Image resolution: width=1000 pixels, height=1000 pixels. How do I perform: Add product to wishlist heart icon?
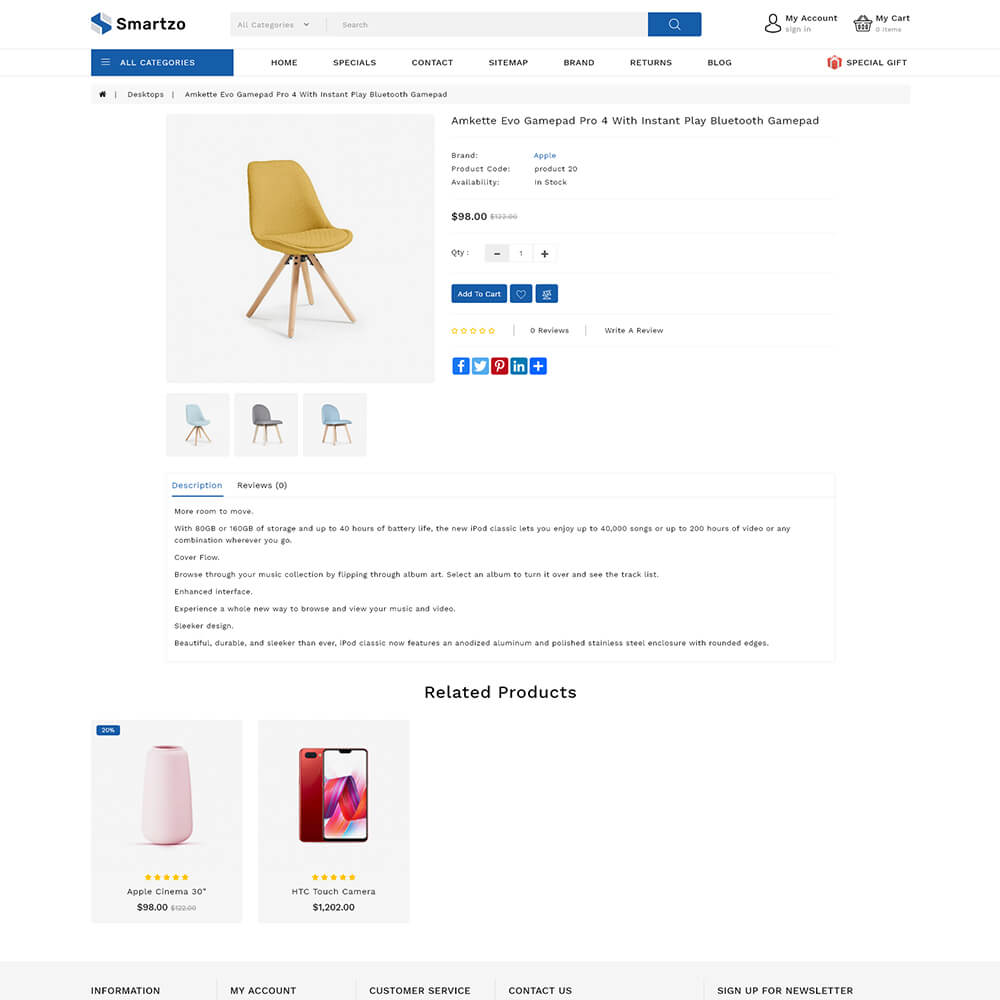tap(521, 293)
